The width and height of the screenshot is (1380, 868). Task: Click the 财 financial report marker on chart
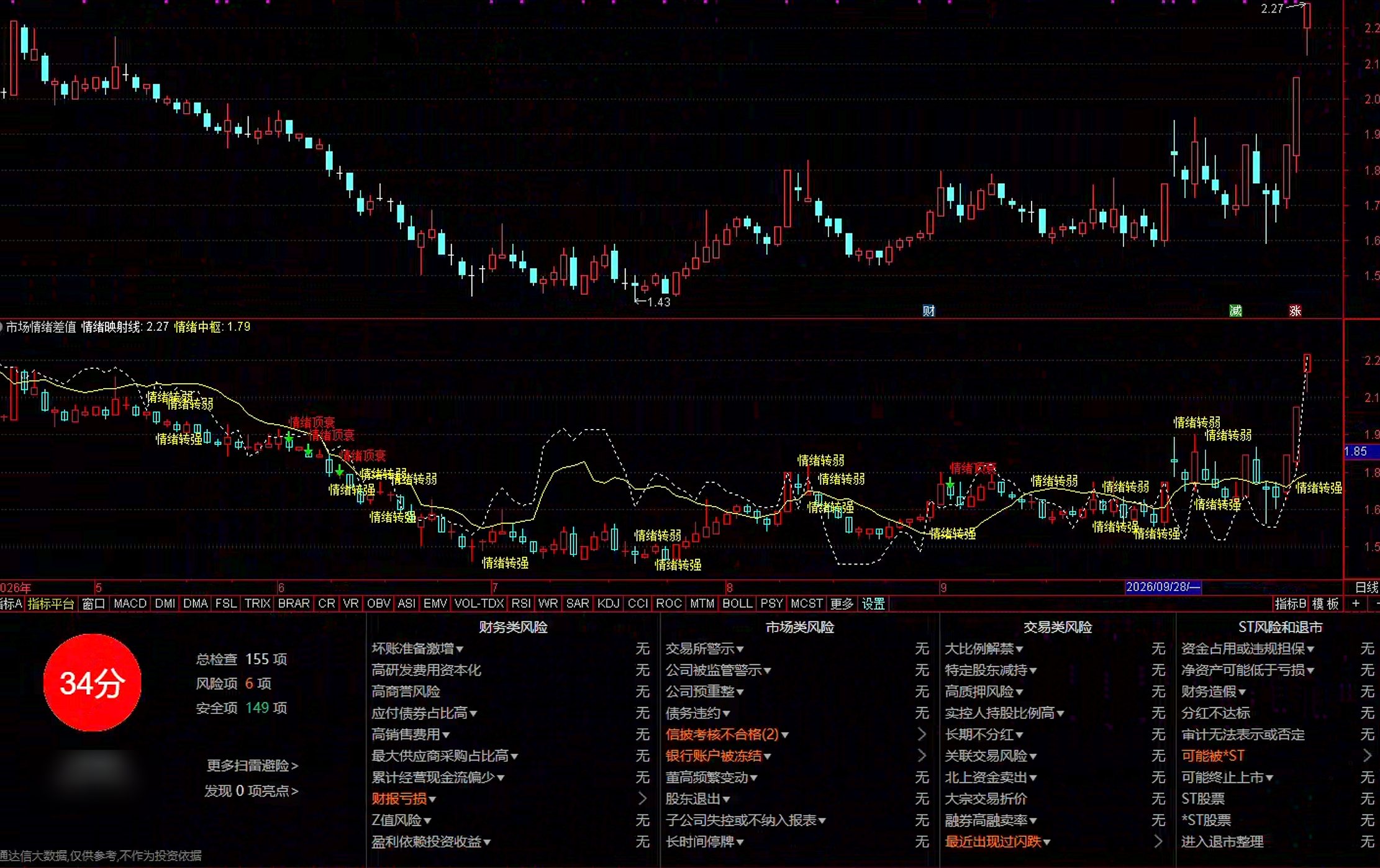(928, 311)
